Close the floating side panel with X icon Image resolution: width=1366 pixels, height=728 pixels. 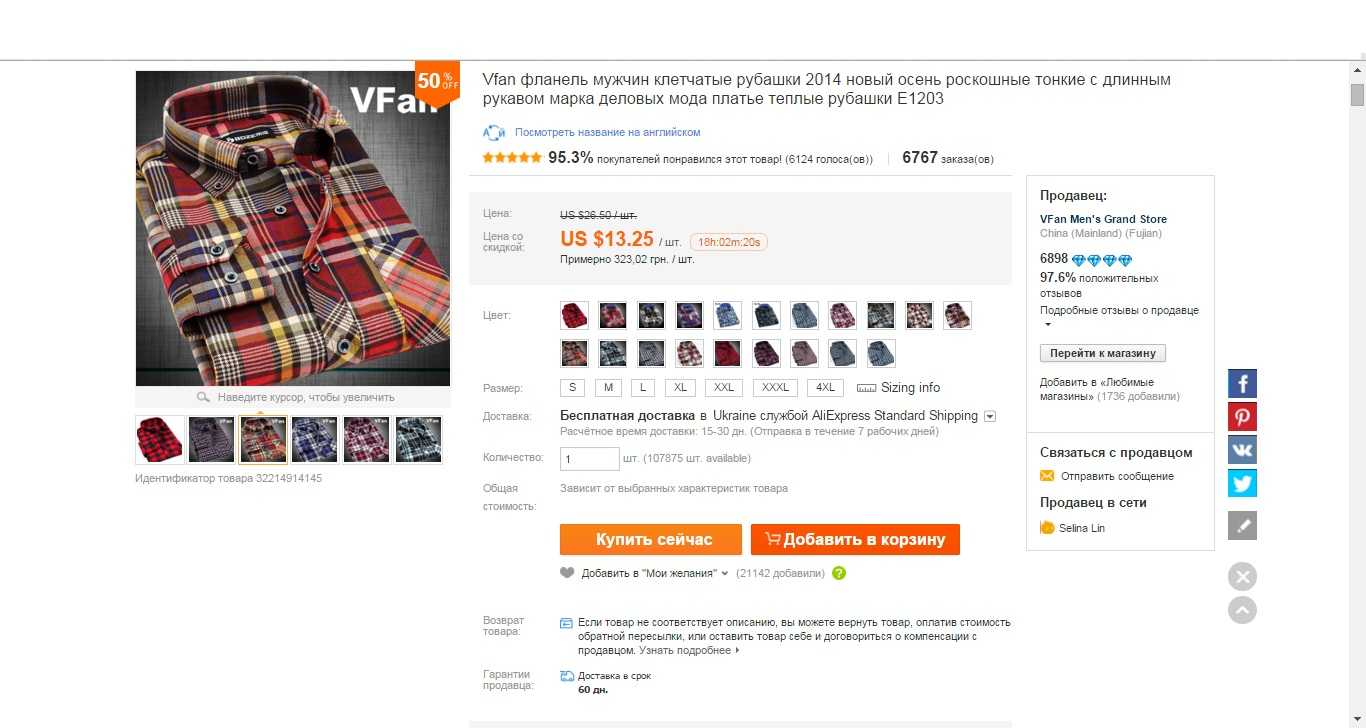point(1242,576)
